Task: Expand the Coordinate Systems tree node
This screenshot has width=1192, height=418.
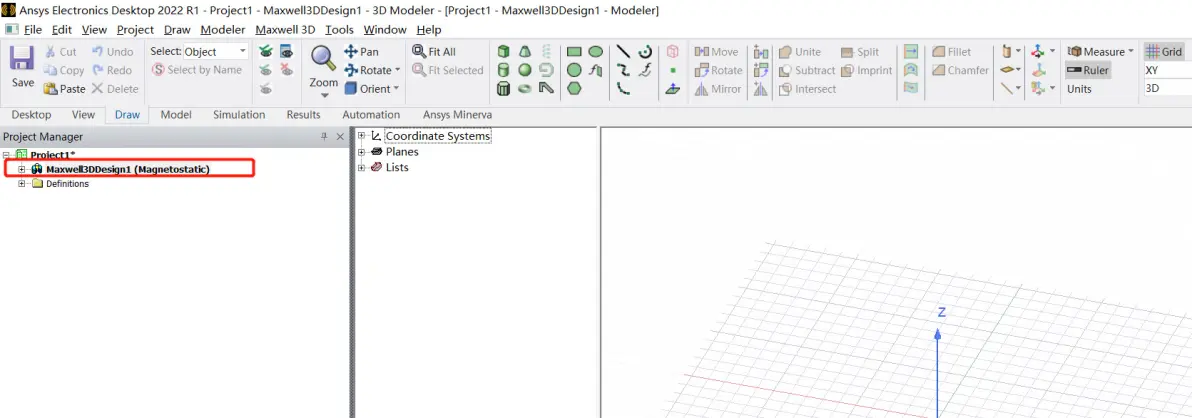Action: pos(362,135)
